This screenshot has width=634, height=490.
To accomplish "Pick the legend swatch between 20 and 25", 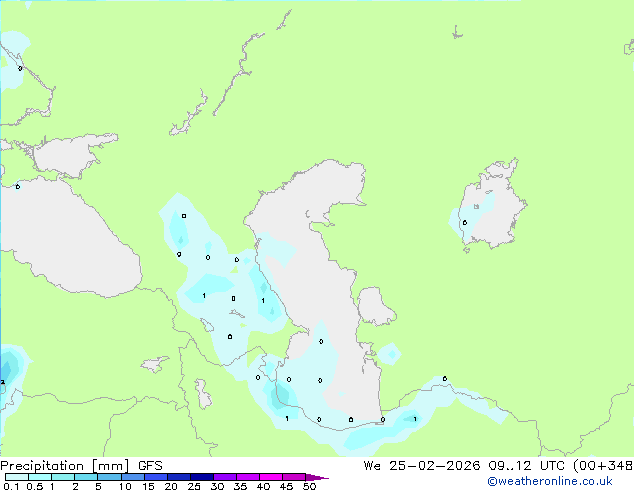I will pos(179,477).
